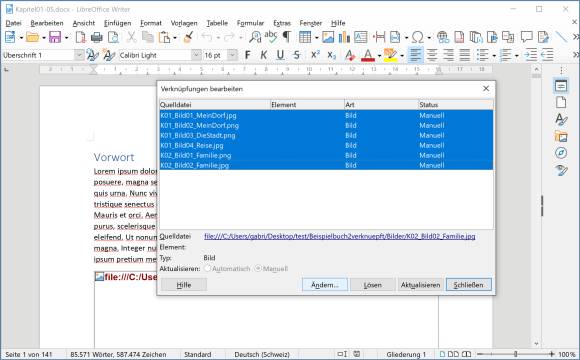The height and width of the screenshot is (360, 580).
Task: Click the Aktualisieren button
Action: pos(421,285)
